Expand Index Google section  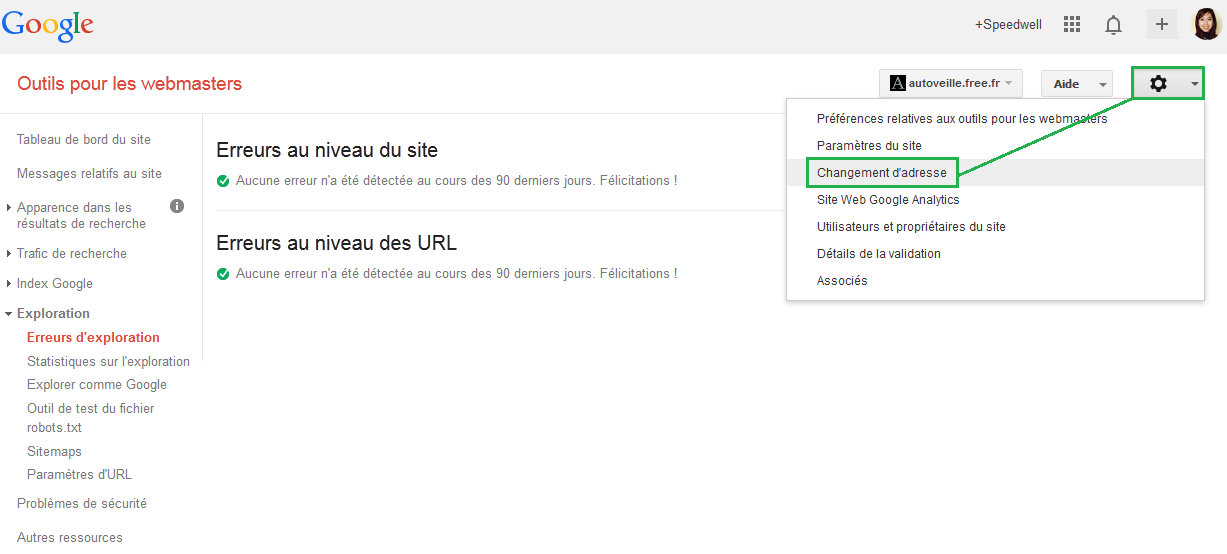coord(54,283)
